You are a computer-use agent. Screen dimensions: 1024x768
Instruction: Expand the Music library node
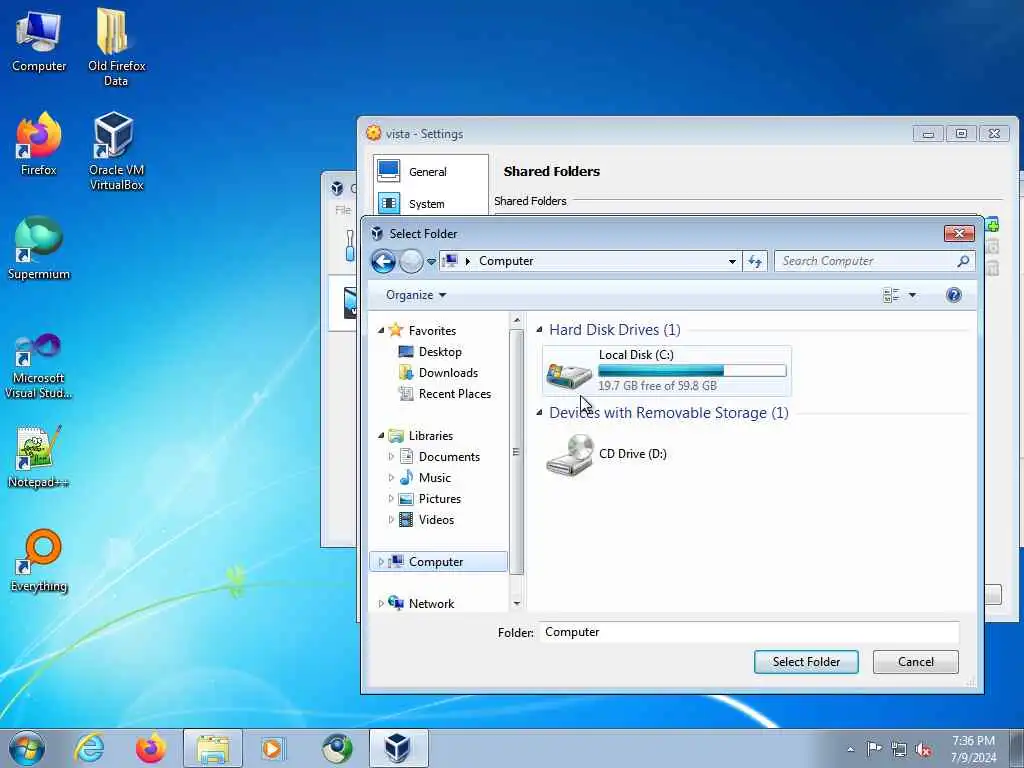pos(391,477)
